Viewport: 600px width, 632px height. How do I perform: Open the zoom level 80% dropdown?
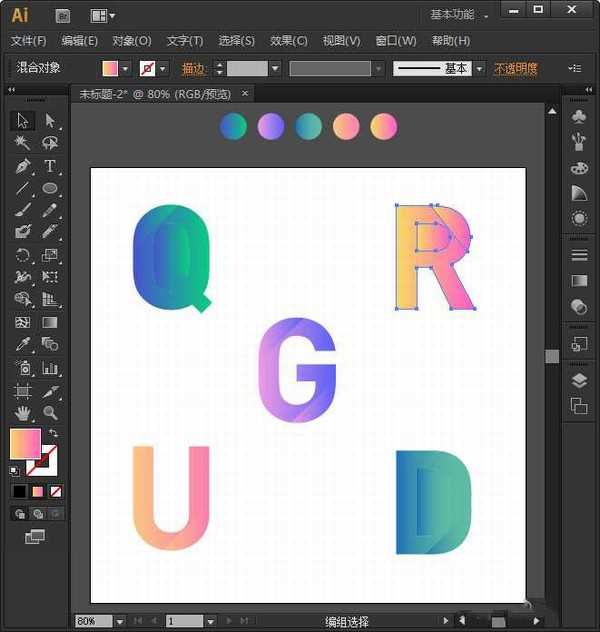pyautogui.click(x=119, y=621)
